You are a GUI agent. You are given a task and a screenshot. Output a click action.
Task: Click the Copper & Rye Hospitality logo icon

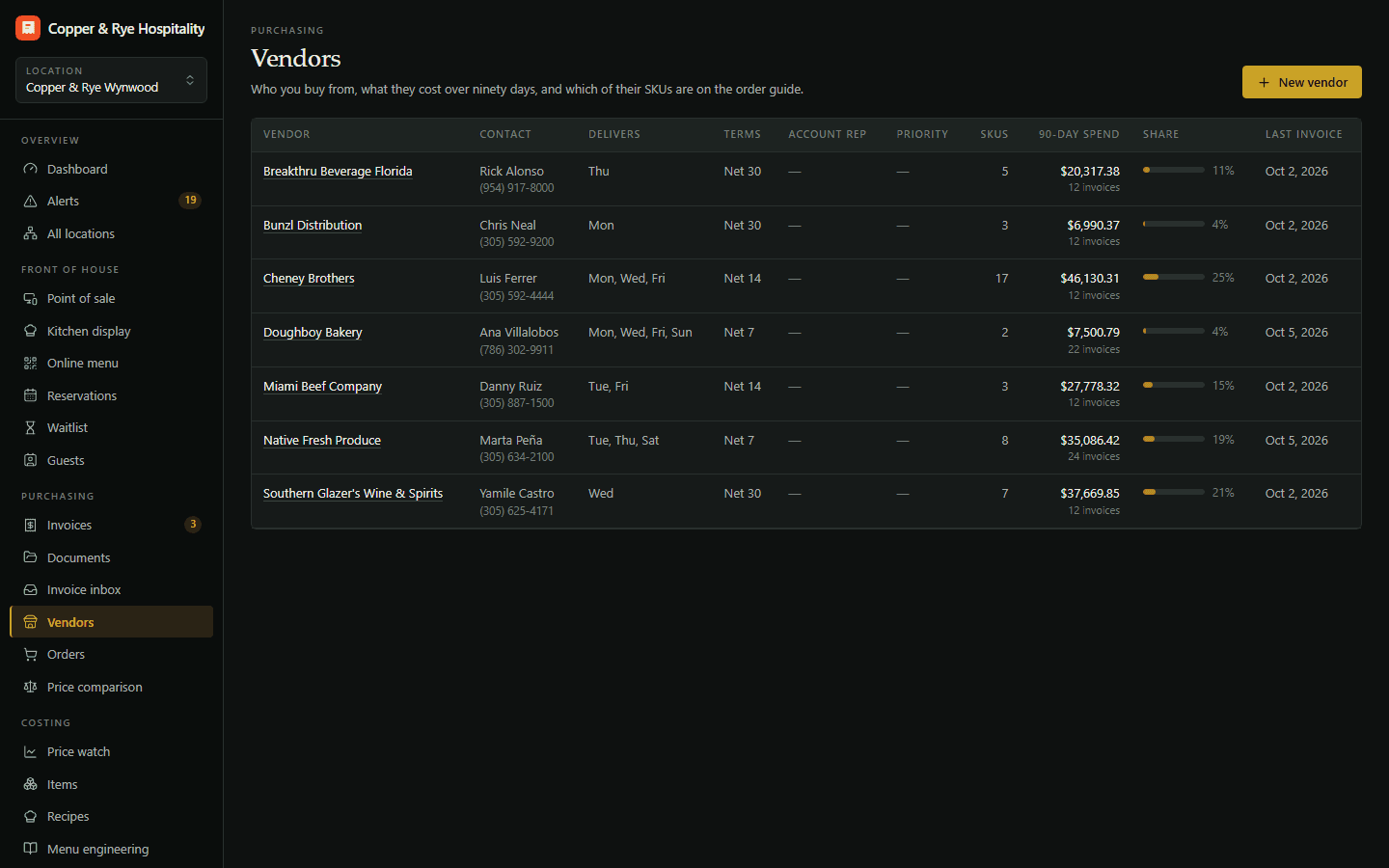click(x=28, y=28)
